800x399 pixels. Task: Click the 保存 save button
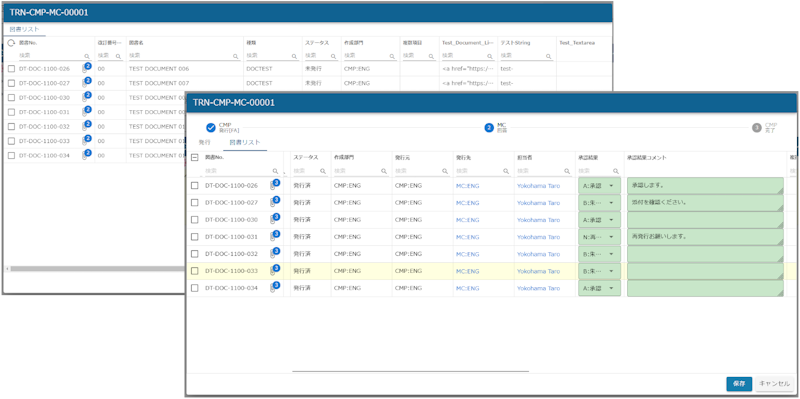(x=739, y=384)
